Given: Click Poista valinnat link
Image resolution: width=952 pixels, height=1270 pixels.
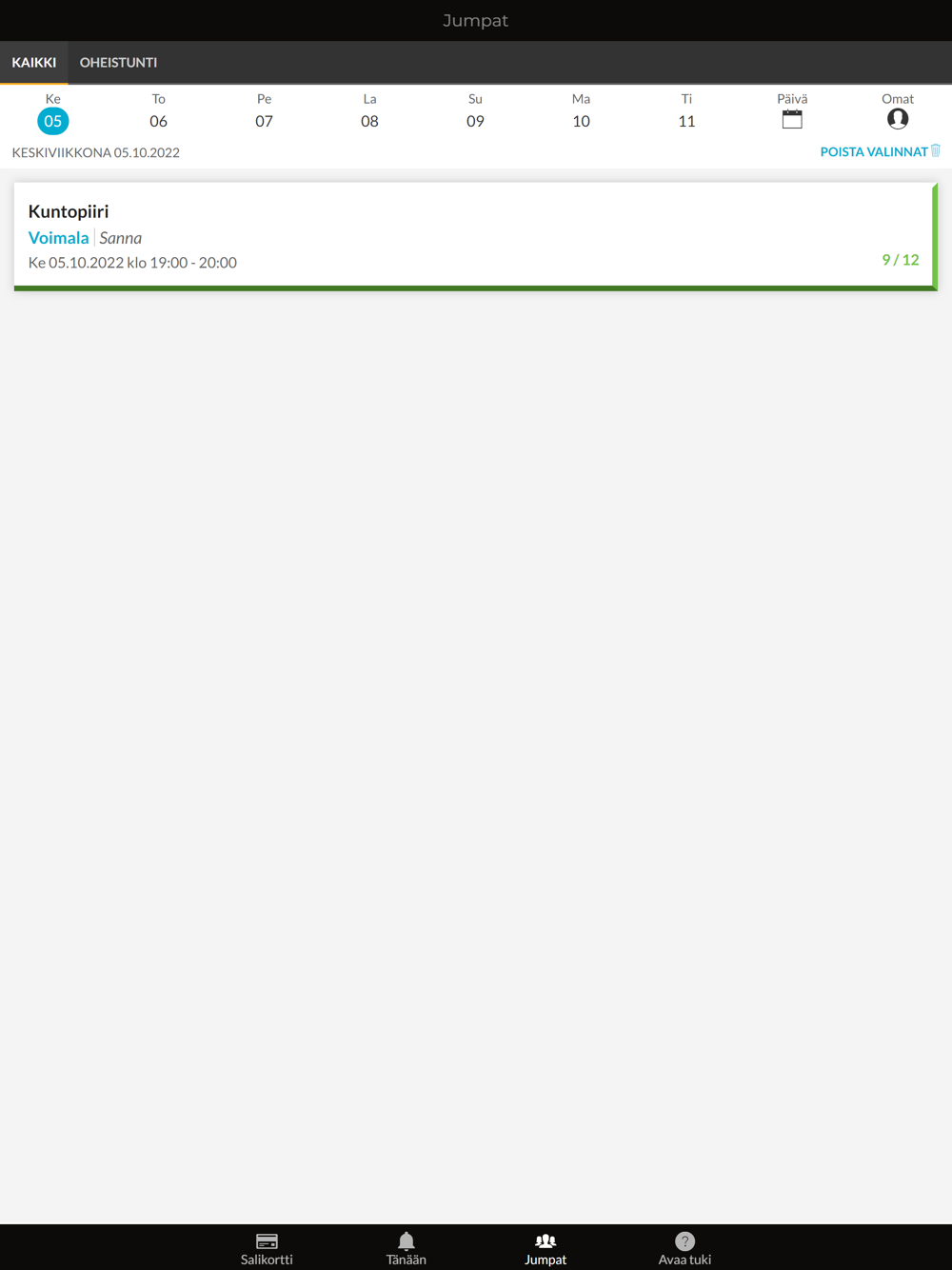Looking at the screenshot, I should coord(874,151).
